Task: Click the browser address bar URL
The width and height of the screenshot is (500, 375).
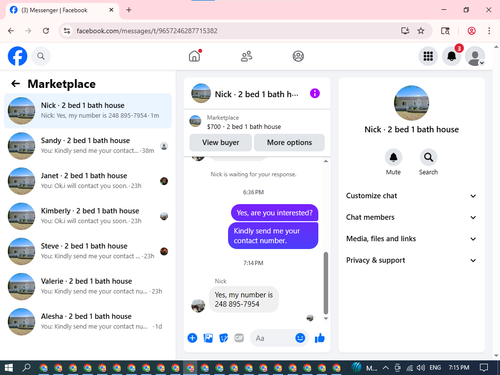Action: tap(147, 31)
